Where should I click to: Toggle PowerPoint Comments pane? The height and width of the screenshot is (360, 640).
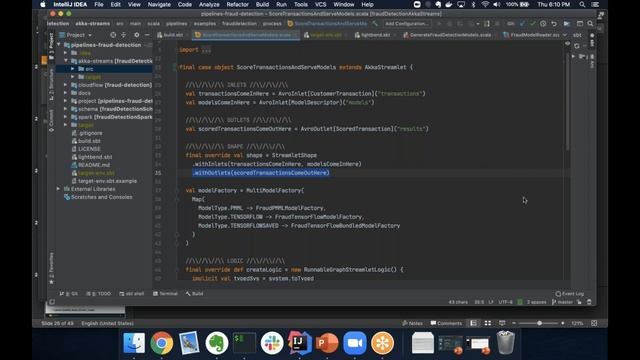446,323
